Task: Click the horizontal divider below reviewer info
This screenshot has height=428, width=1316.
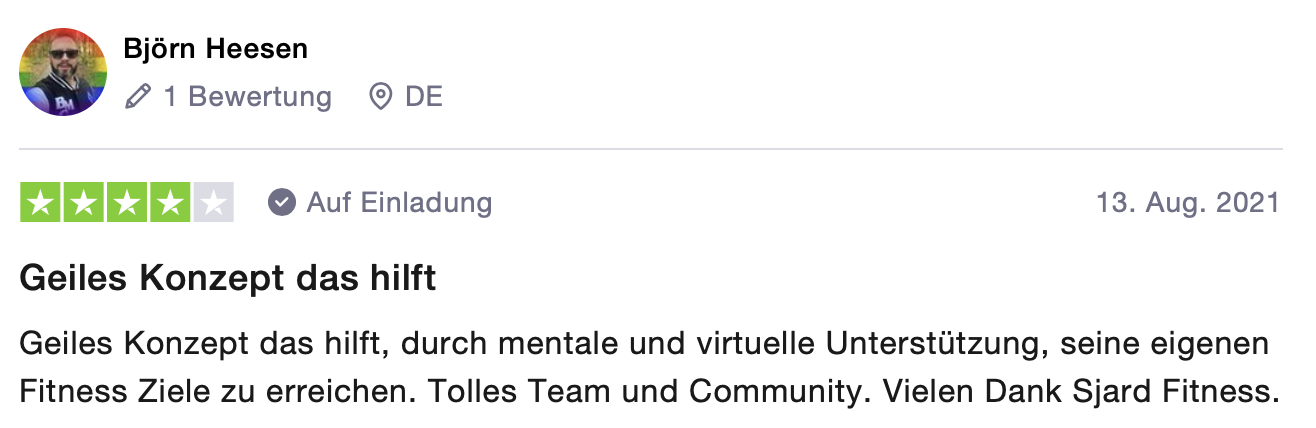Action: point(651,149)
